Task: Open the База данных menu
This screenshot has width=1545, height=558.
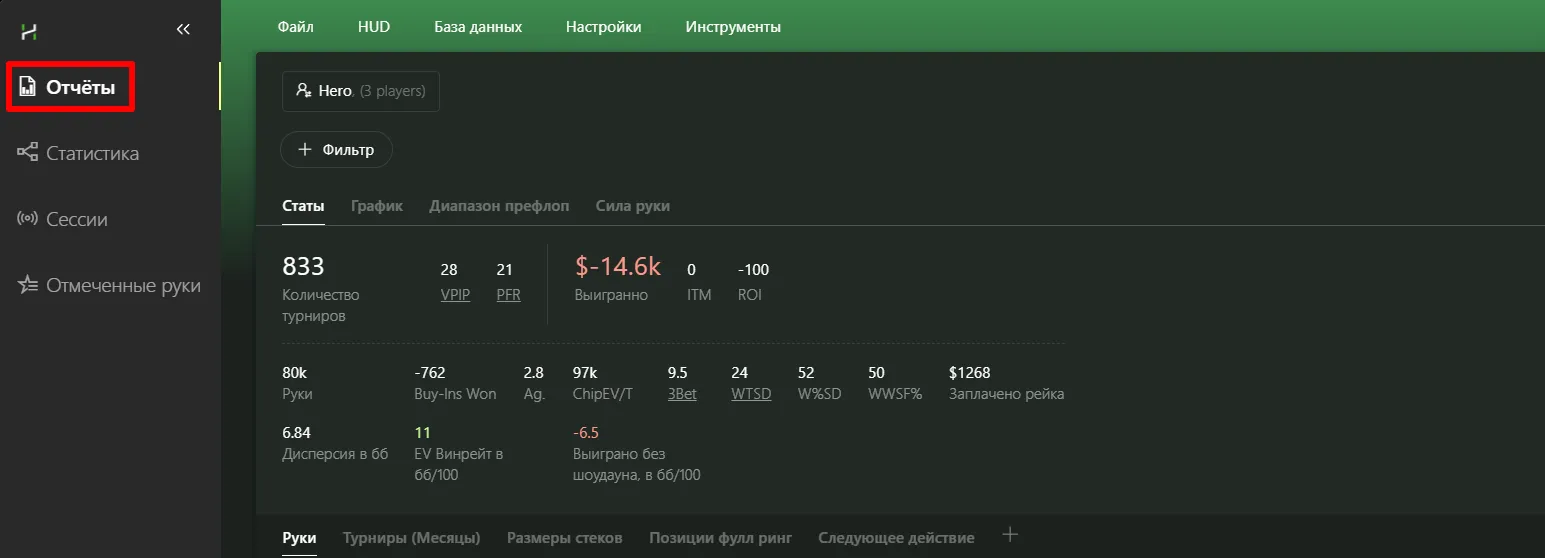Action: point(477,27)
